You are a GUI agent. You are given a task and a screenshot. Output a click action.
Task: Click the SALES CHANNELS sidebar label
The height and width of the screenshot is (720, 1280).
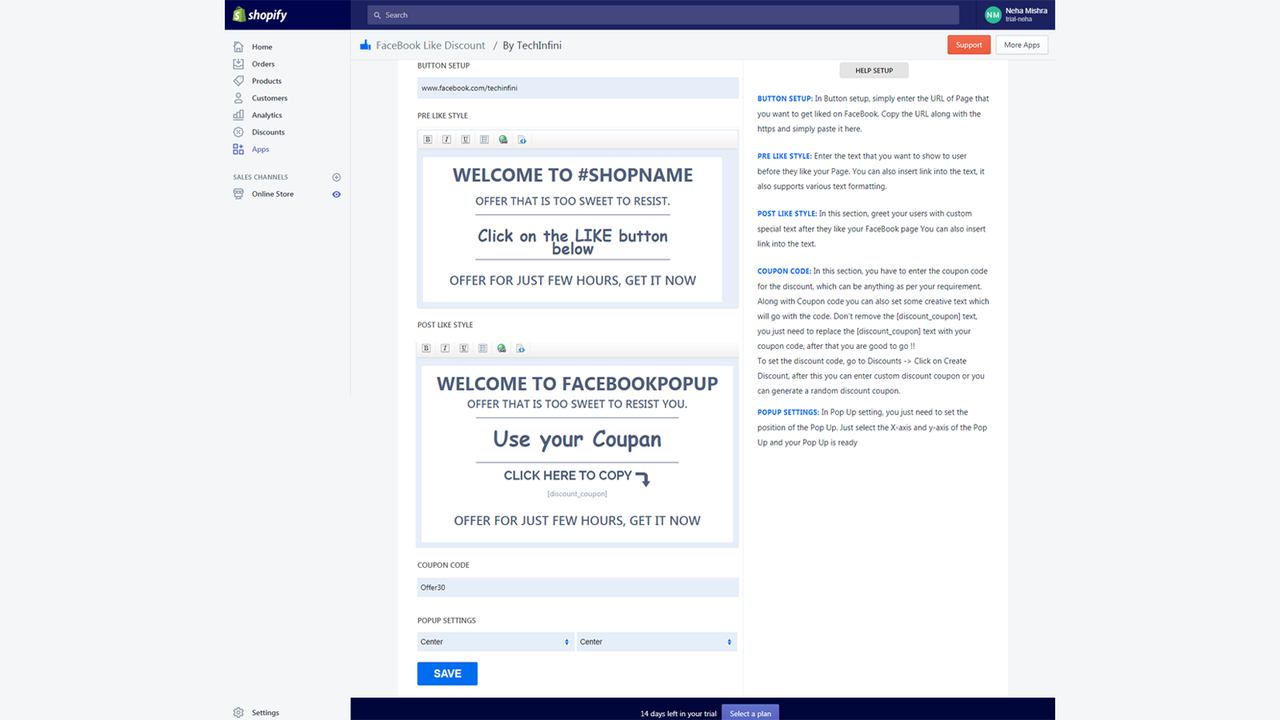click(x=260, y=177)
